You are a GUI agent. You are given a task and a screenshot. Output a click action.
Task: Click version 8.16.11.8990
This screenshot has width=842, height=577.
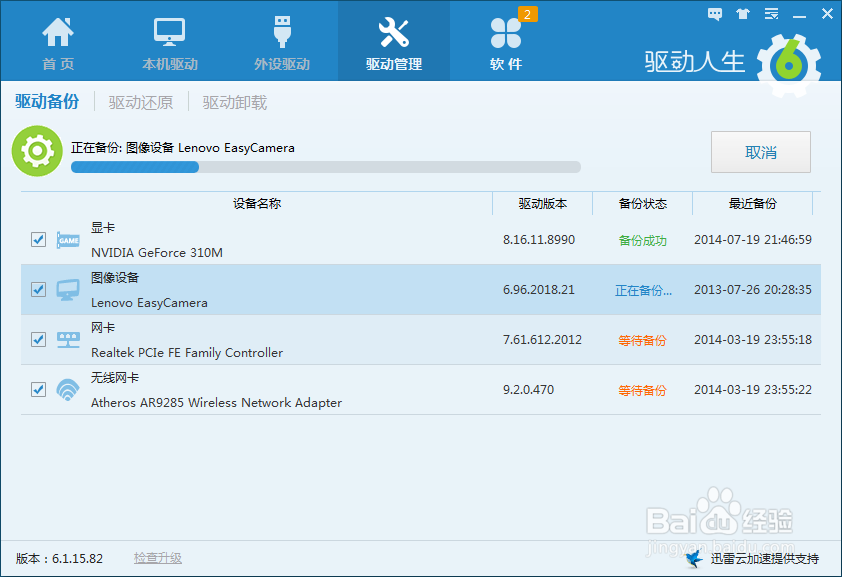539,239
